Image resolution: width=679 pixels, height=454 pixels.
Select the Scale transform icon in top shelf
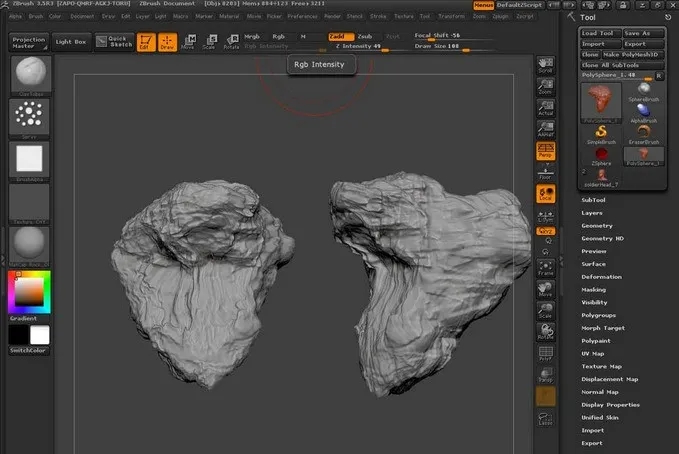click(x=210, y=42)
